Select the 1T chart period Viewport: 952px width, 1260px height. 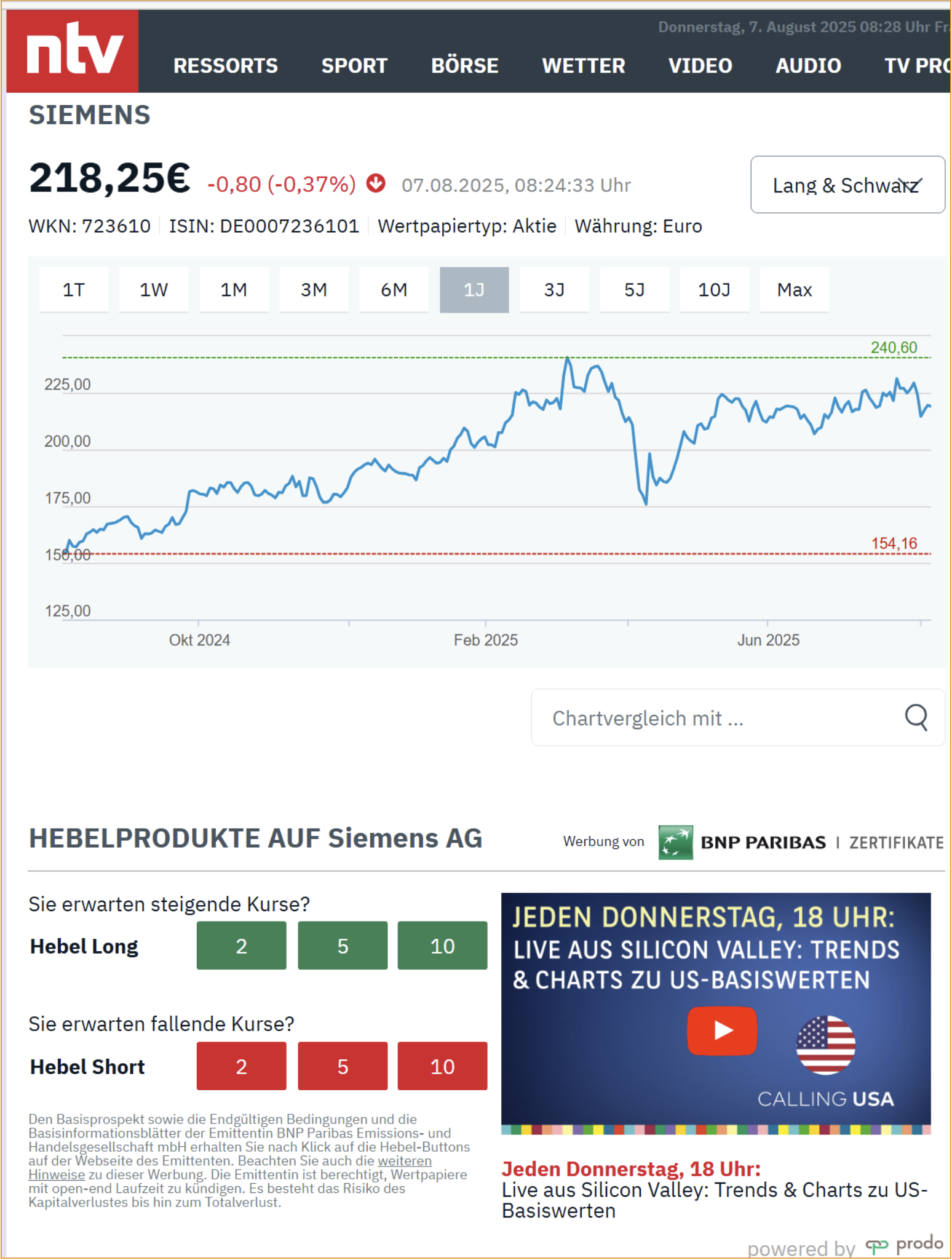coord(74,290)
